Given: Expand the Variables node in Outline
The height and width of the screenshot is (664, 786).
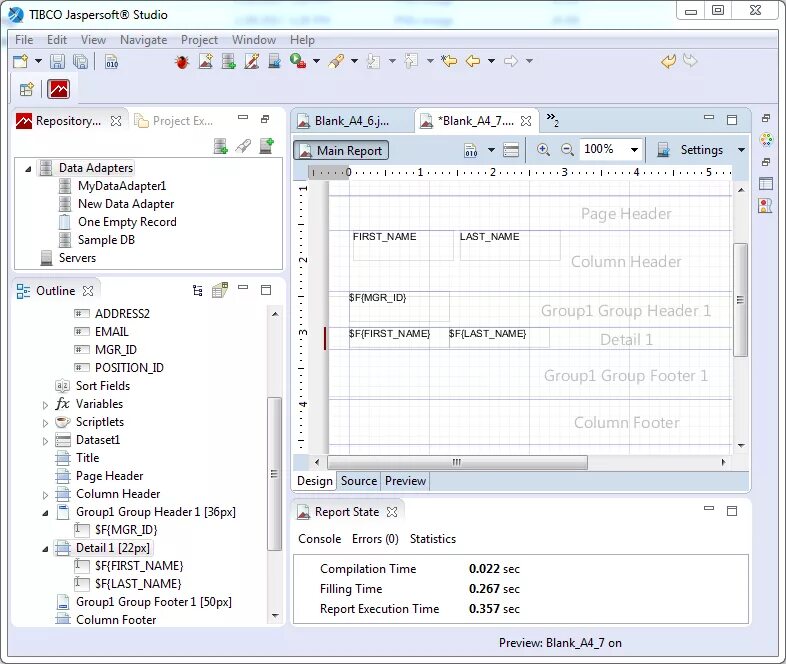Looking at the screenshot, I should [x=45, y=405].
